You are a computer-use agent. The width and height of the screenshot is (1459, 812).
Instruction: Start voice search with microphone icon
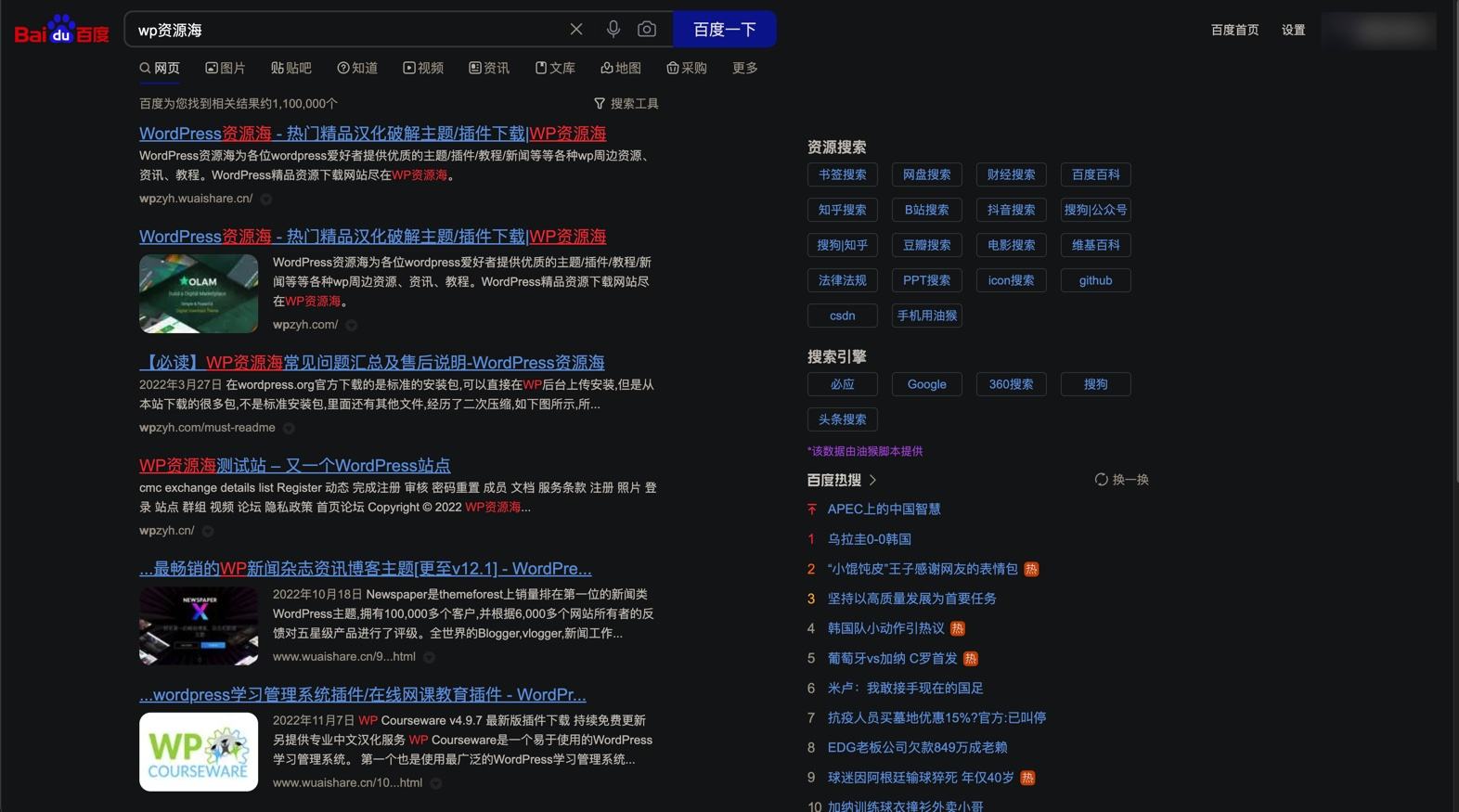coord(613,30)
